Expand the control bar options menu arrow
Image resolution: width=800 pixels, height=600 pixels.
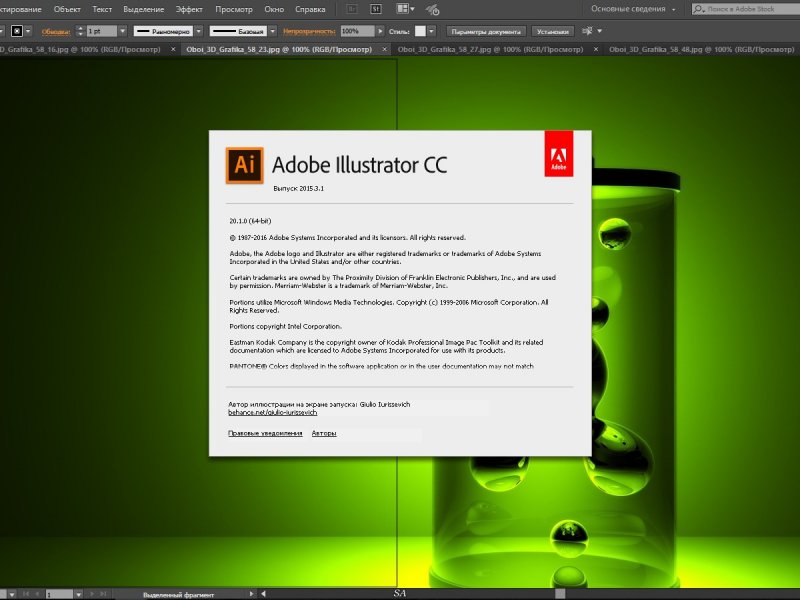tap(599, 31)
